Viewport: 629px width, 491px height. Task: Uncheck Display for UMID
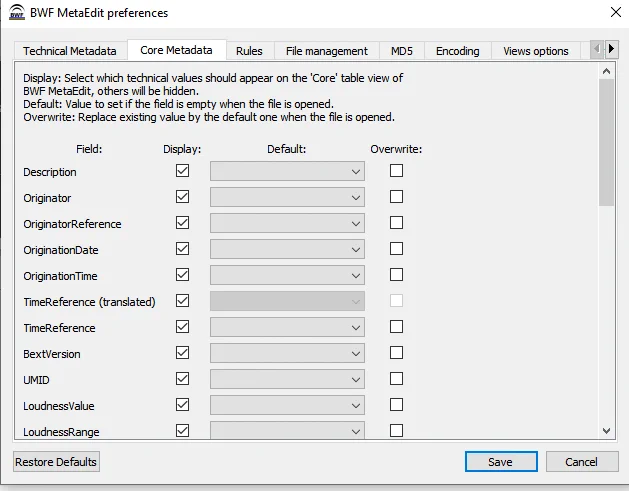click(x=183, y=379)
